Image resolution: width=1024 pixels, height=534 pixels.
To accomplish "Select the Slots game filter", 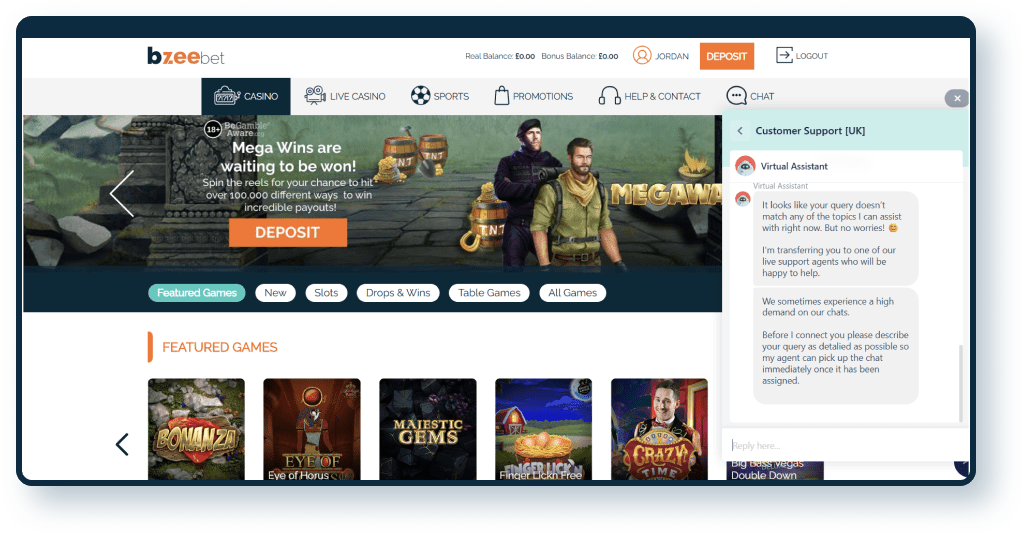I will [x=326, y=293].
